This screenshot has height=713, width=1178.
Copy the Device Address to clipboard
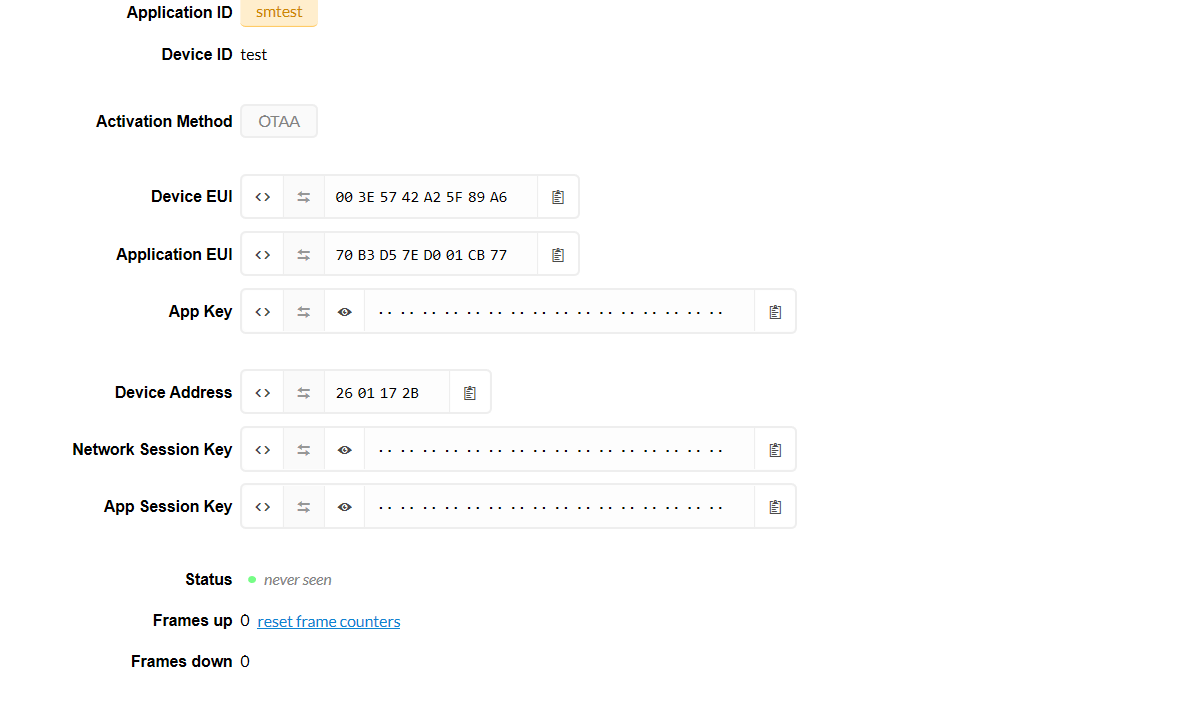point(470,393)
